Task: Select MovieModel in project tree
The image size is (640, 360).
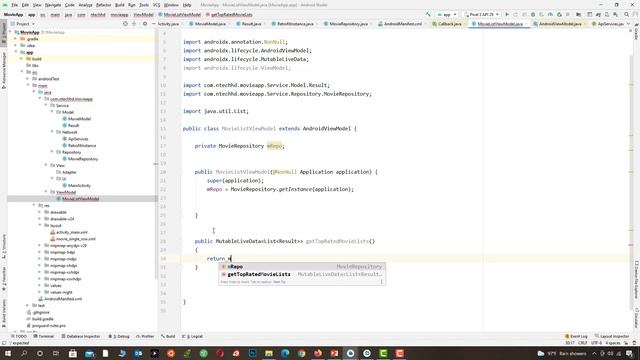Action: 76,119
